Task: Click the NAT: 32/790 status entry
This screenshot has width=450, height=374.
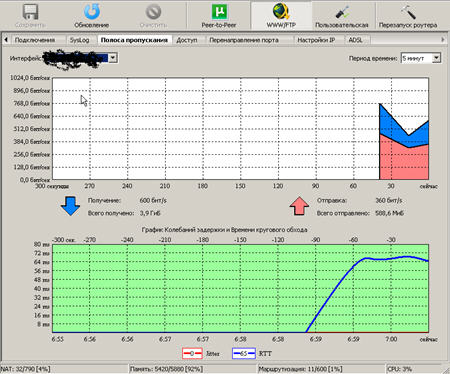Action: [x=25, y=369]
